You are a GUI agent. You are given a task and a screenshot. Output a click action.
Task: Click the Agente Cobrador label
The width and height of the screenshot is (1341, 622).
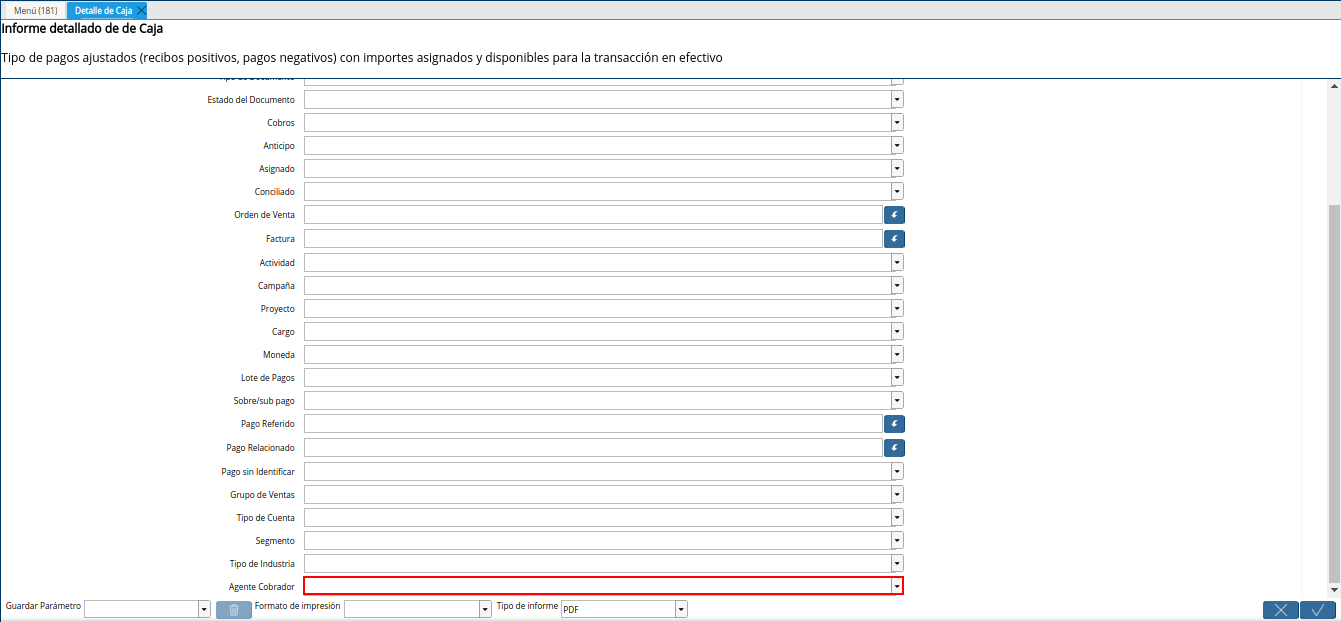coord(262,587)
